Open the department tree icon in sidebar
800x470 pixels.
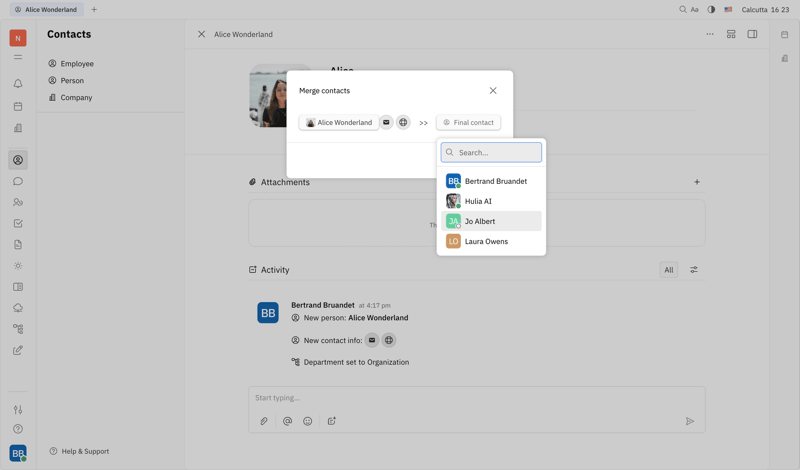(x=18, y=329)
